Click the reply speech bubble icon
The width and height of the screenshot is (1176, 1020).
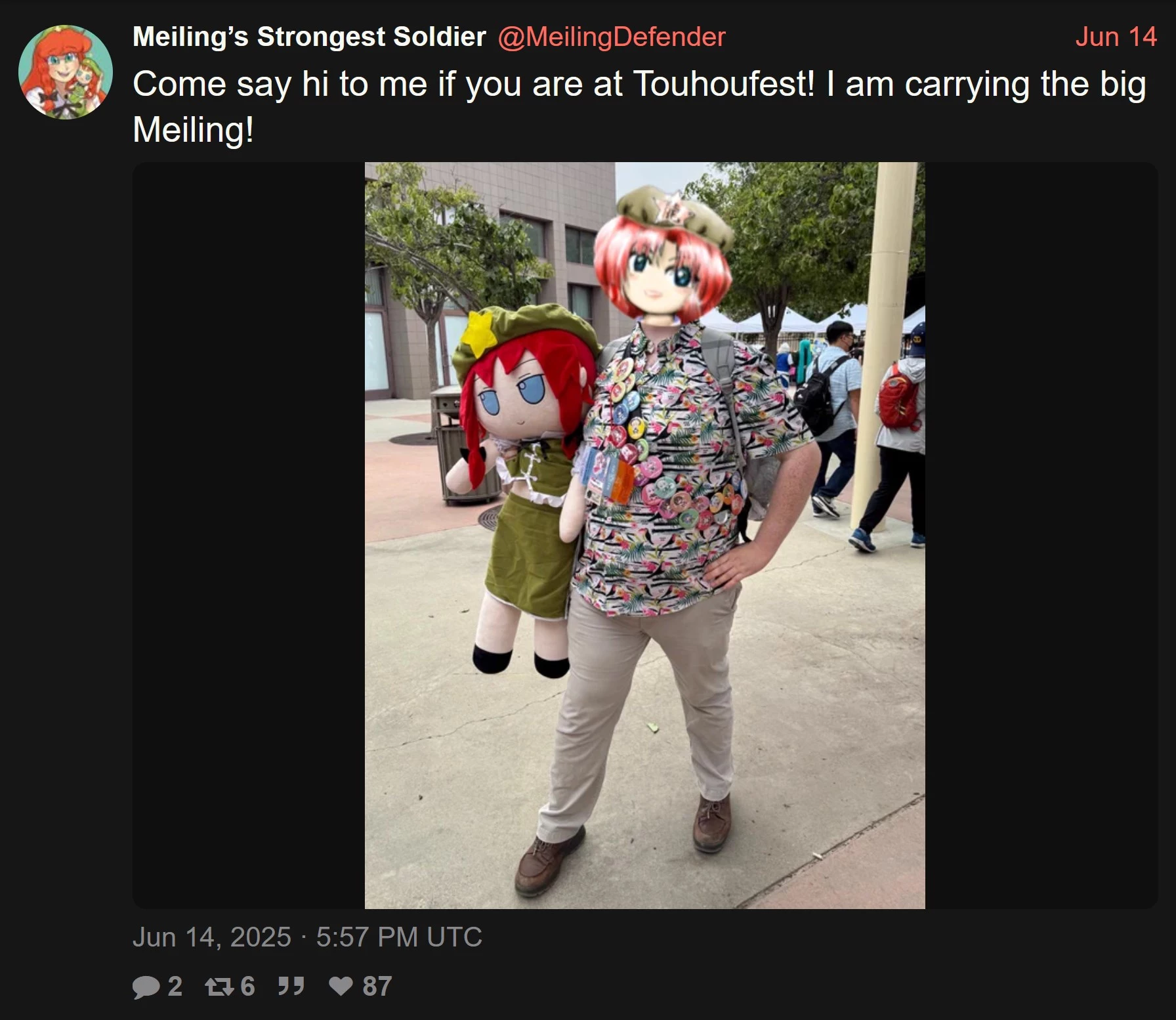coord(146,987)
